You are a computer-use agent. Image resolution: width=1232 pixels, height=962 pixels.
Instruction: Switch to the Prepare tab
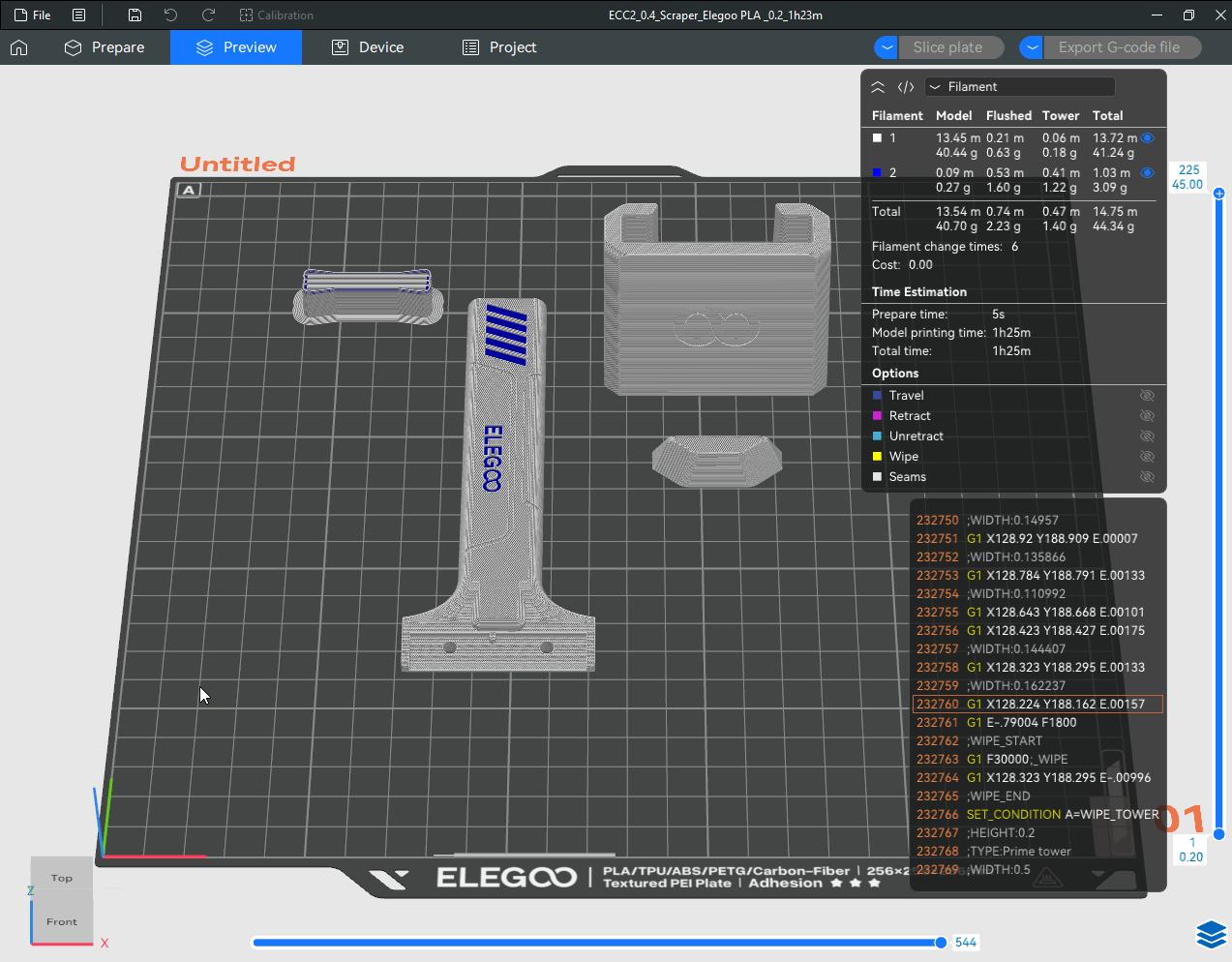pyautogui.click(x=105, y=47)
